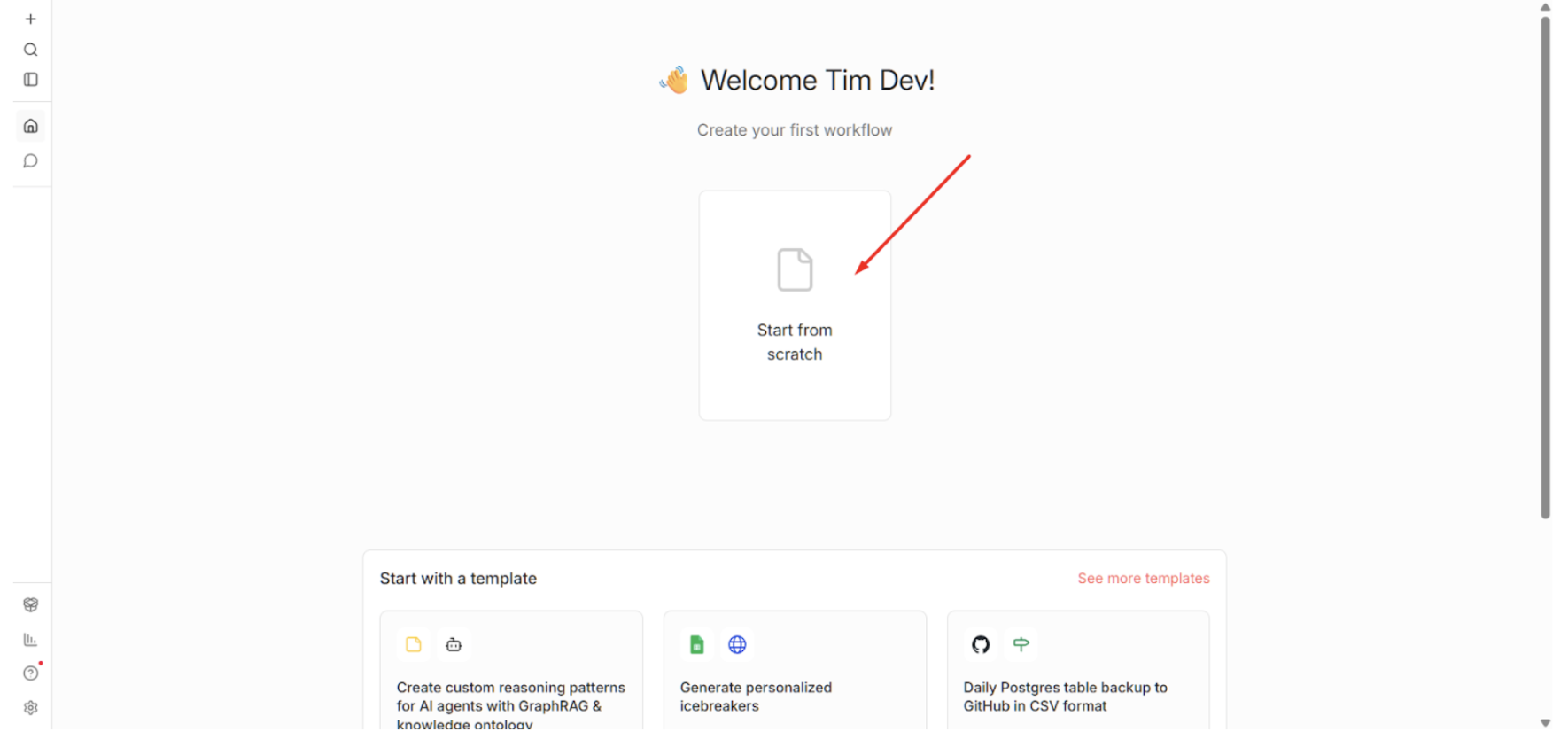Image resolution: width=1568 pixels, height=755 pixels.
Task: Click the plus icon to create new
Action: [x=30, y=19]
